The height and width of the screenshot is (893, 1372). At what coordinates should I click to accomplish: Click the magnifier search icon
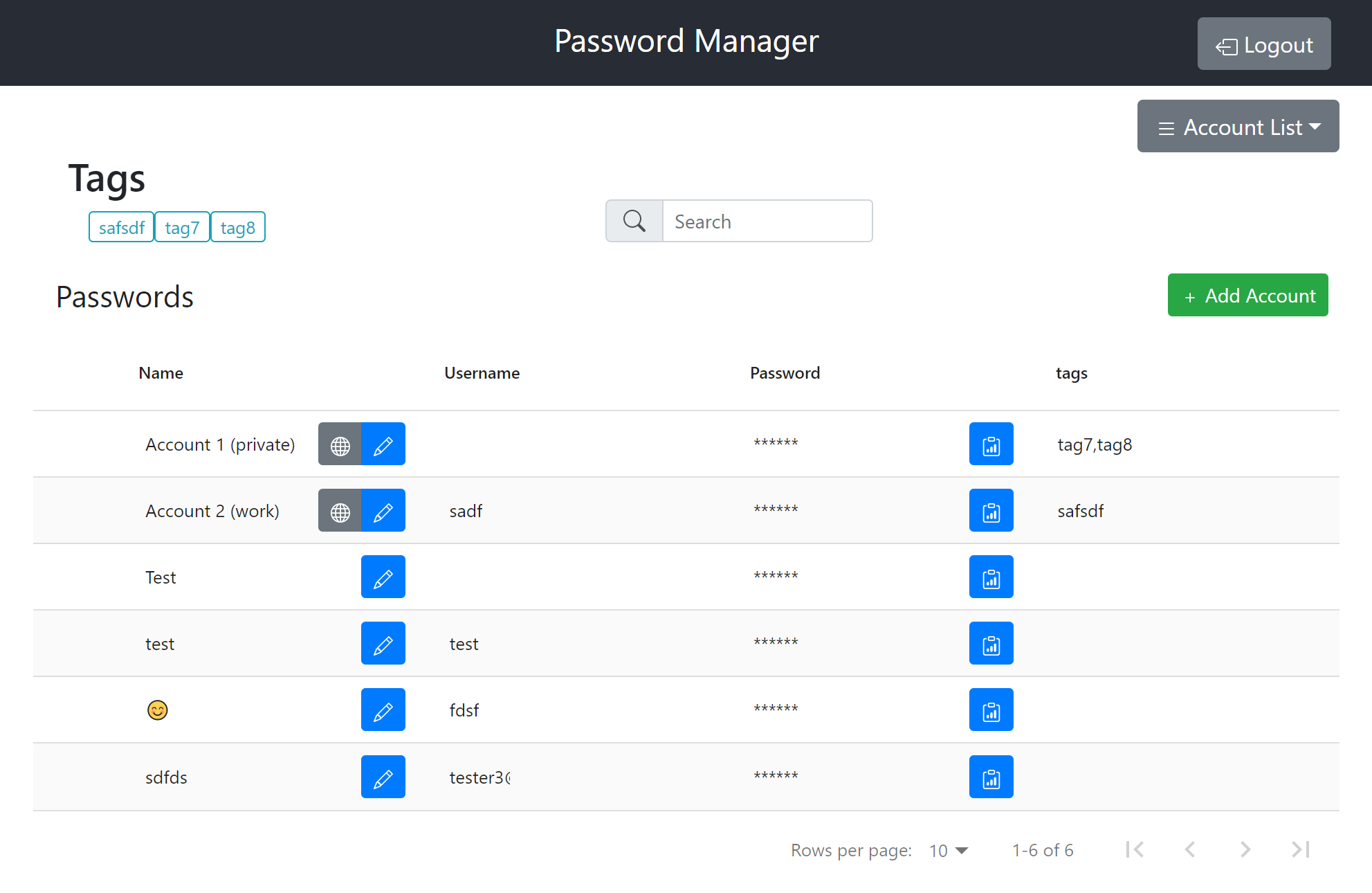click(x=634, y=221)
